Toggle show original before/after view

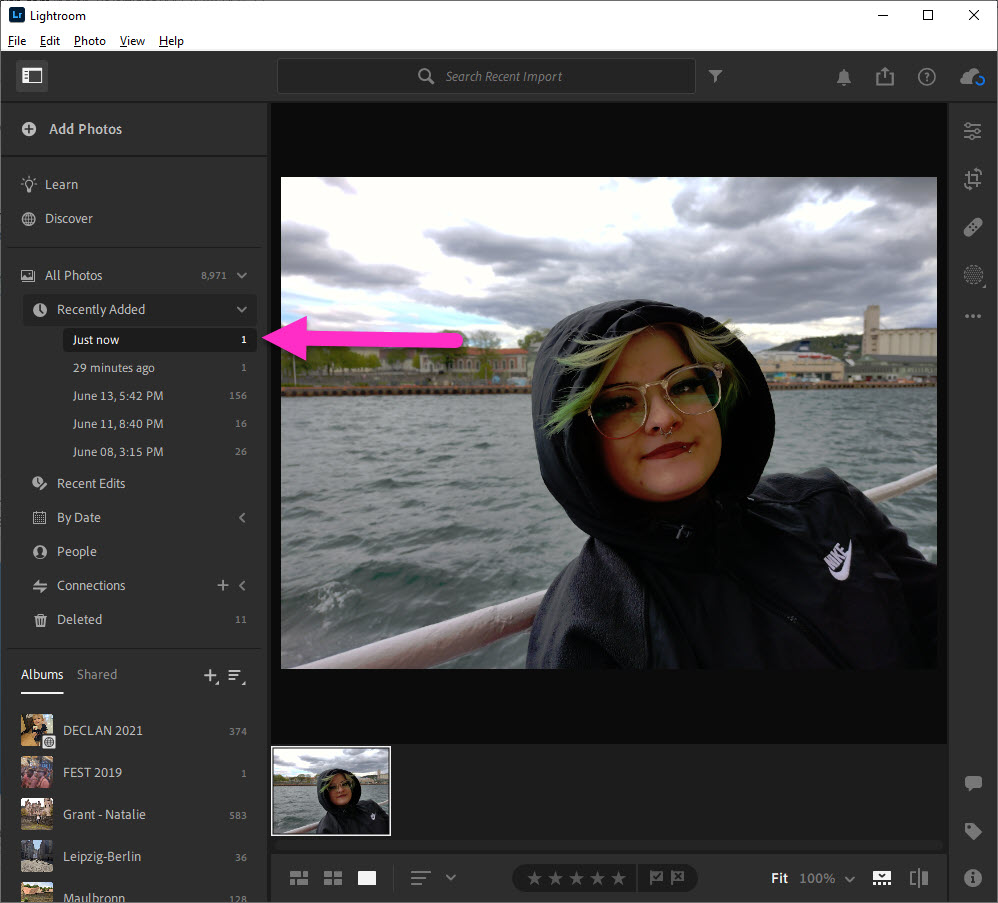pyautogui.click(x=919, y=878)
